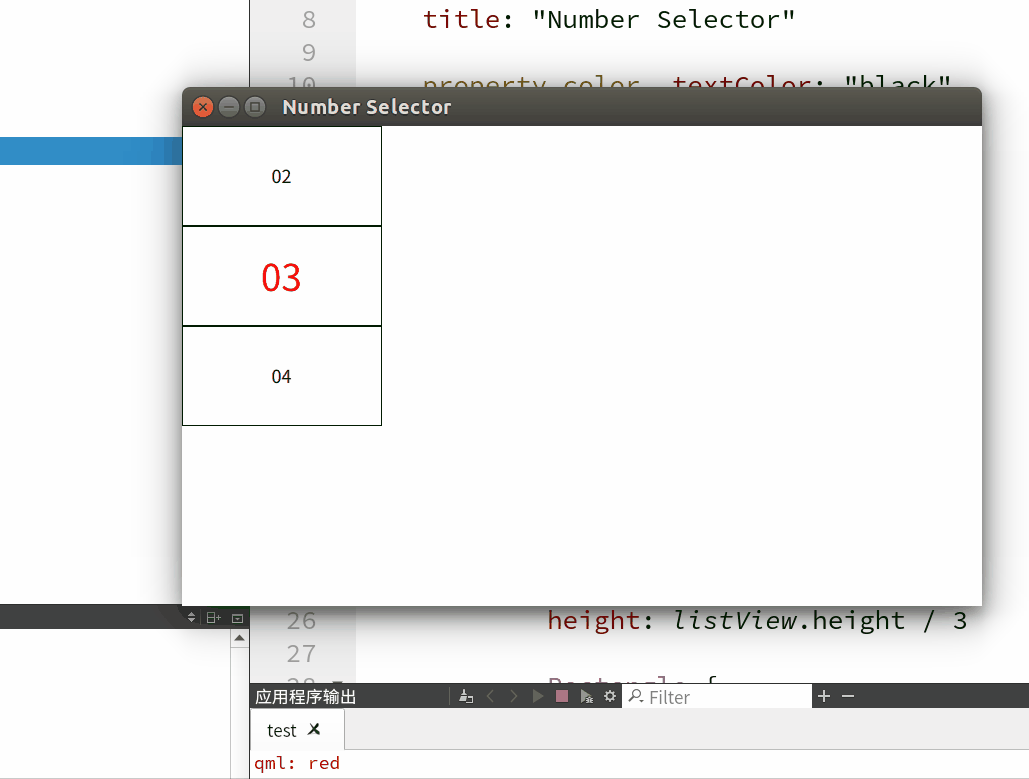Open output pane settings gear

[610, 696]
